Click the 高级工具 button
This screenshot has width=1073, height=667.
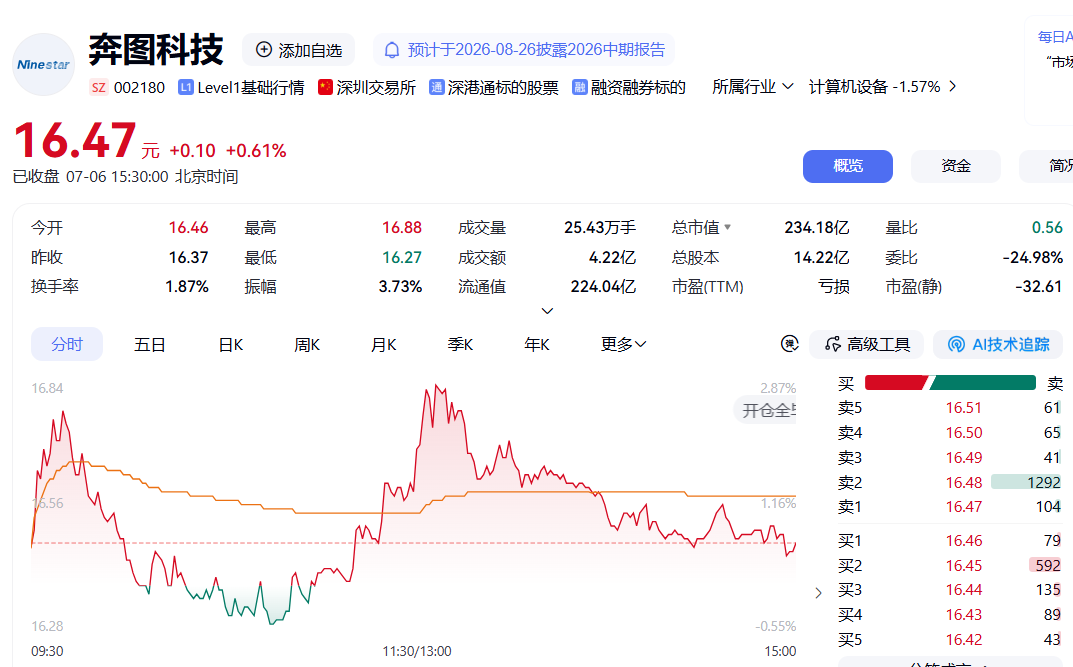tap(866, 345)
